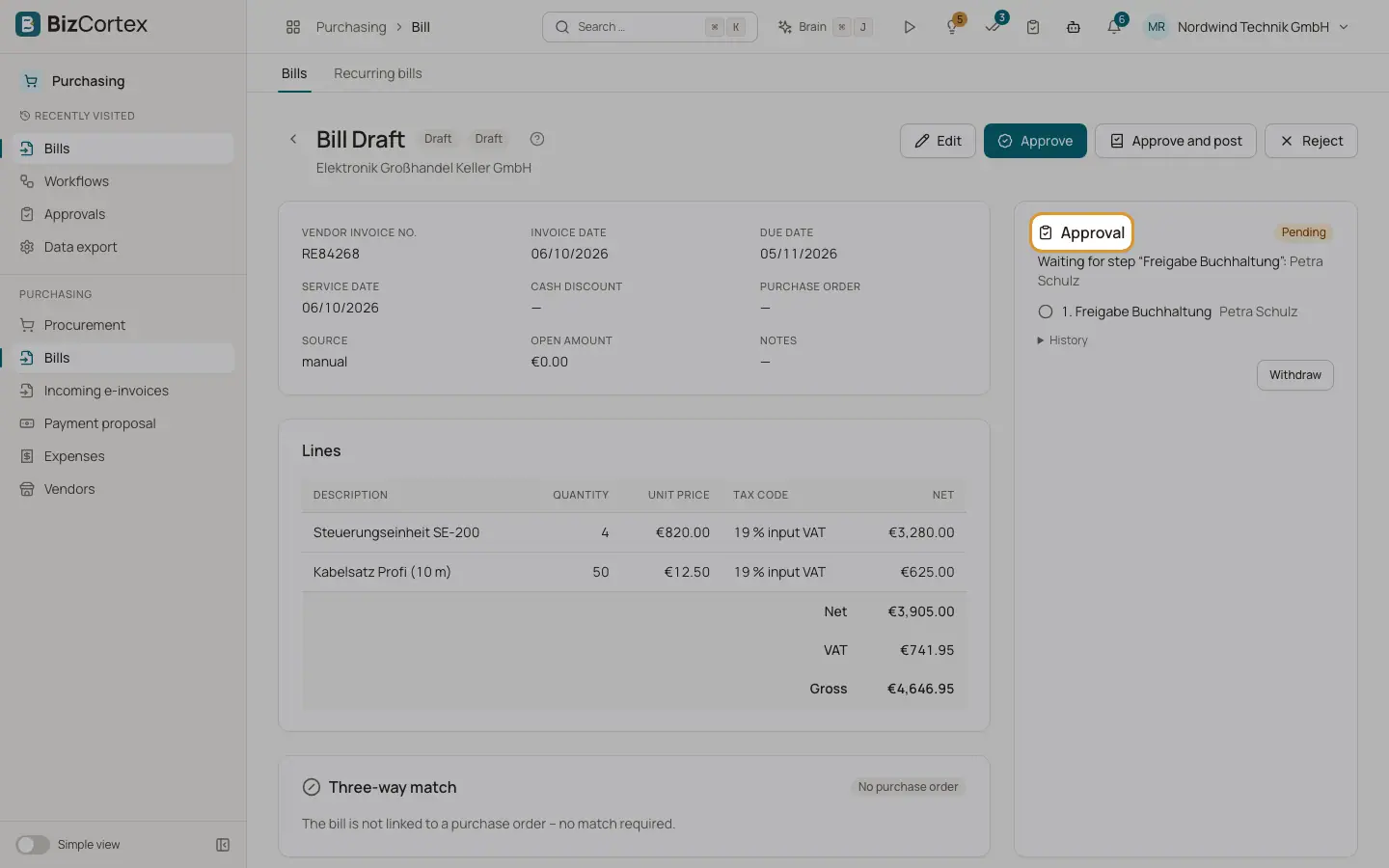Collapse sidebar using panel icon

[223, 845]
